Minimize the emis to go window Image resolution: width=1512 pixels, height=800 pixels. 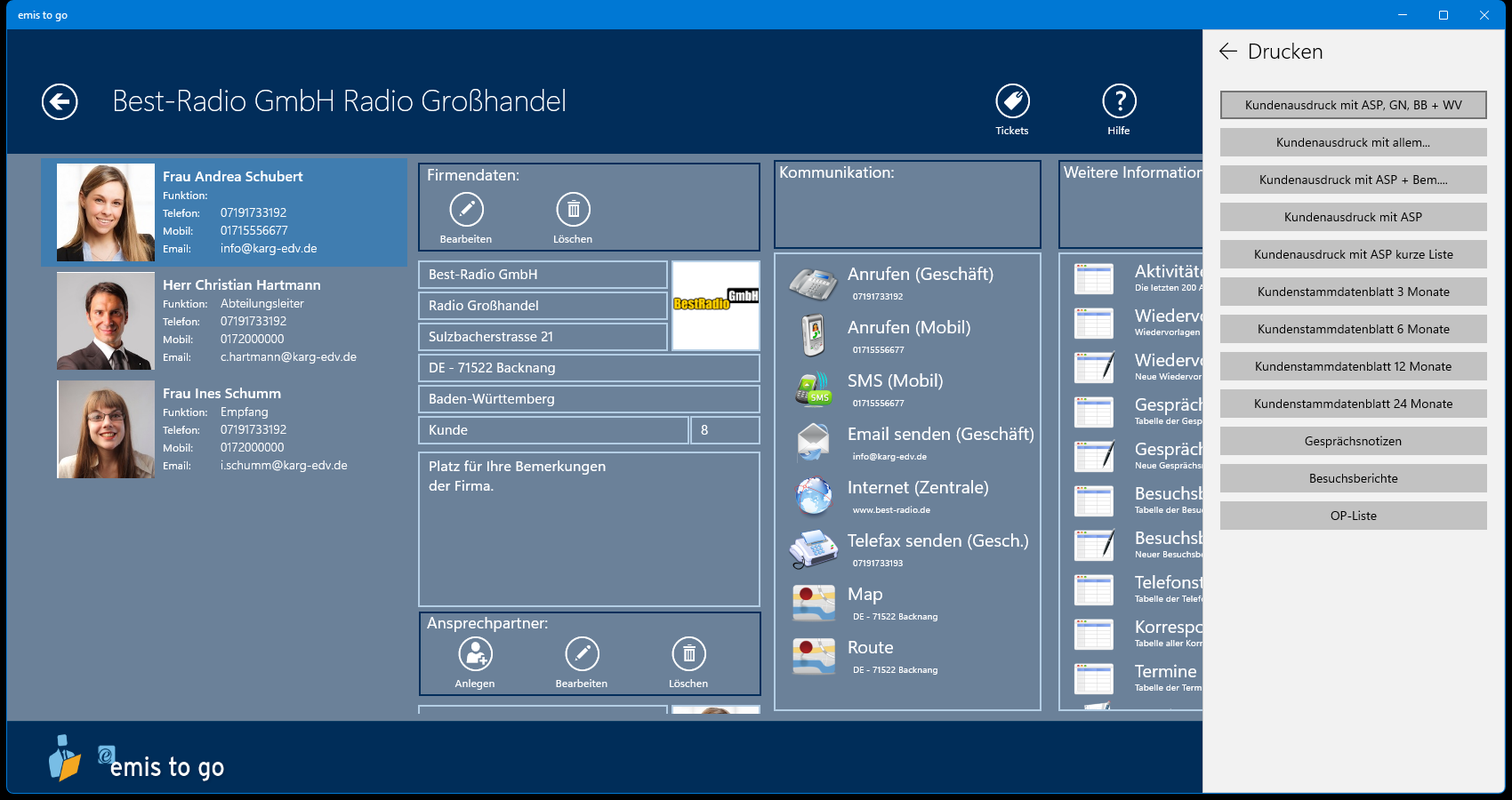pyautogui.click(x=1403, y=15)
